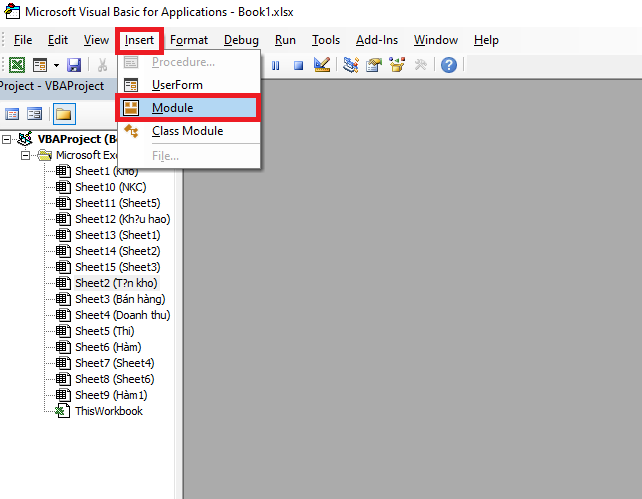Open the Project Explorer toolbar icon

tap(351, 65)
